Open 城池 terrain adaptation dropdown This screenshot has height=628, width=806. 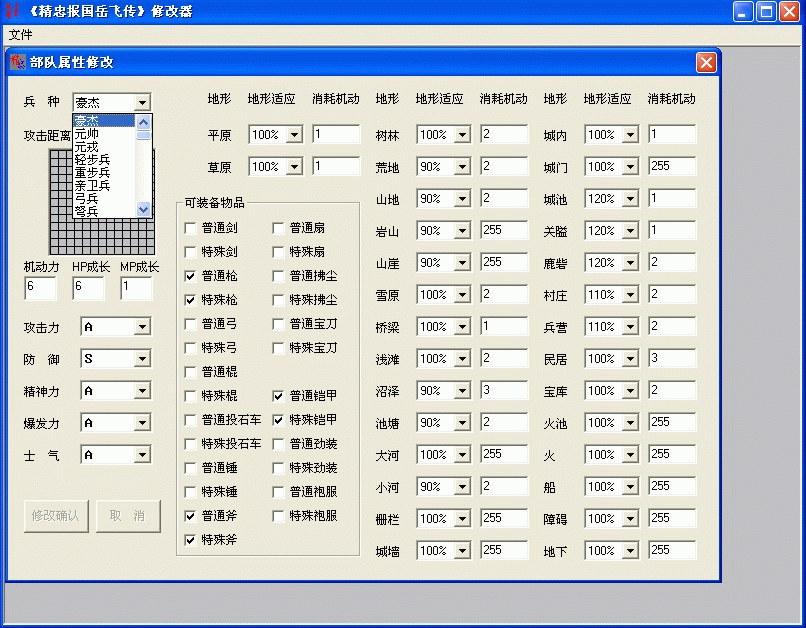click(x=630, y=199)
